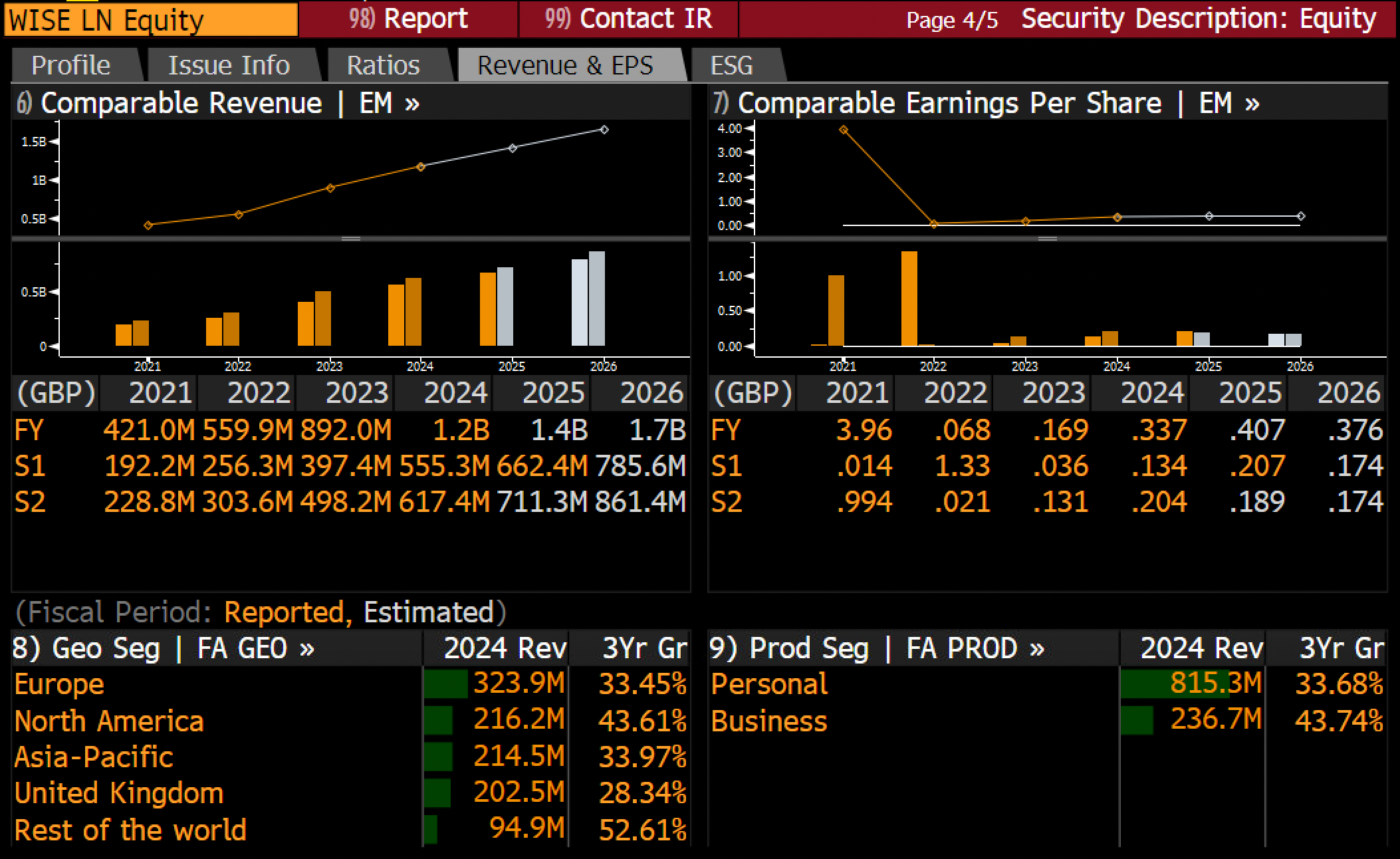
Task: Select the Europe geographic segment row
Action: (350, 684)
